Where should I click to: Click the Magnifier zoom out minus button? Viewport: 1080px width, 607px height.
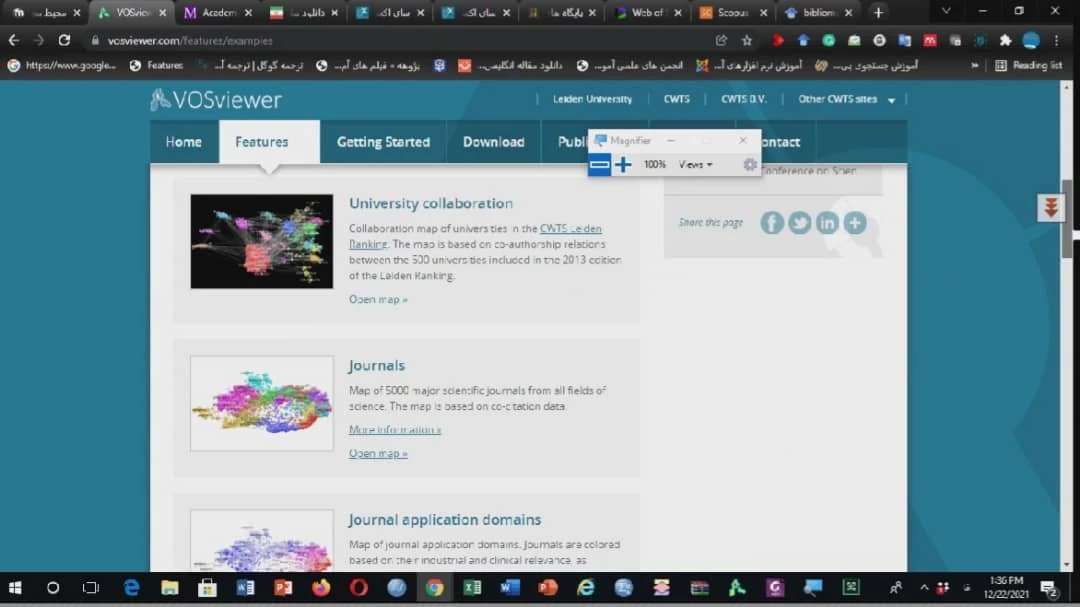[599, 165]
